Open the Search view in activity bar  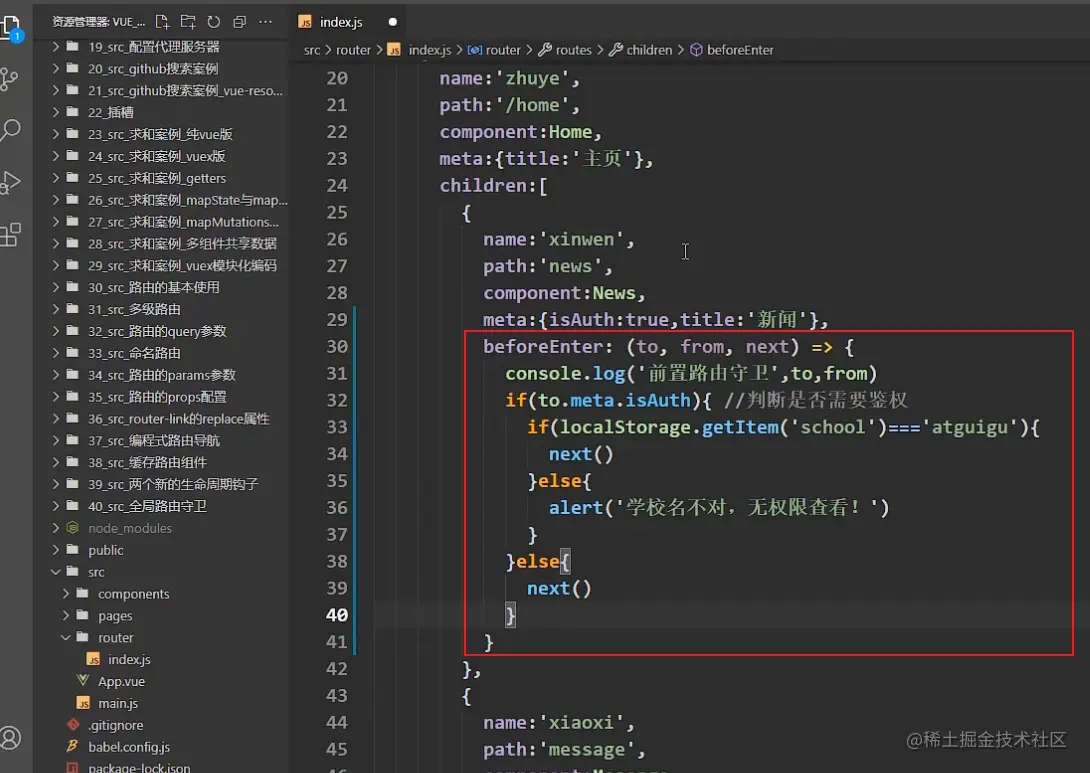coord(10,130)
